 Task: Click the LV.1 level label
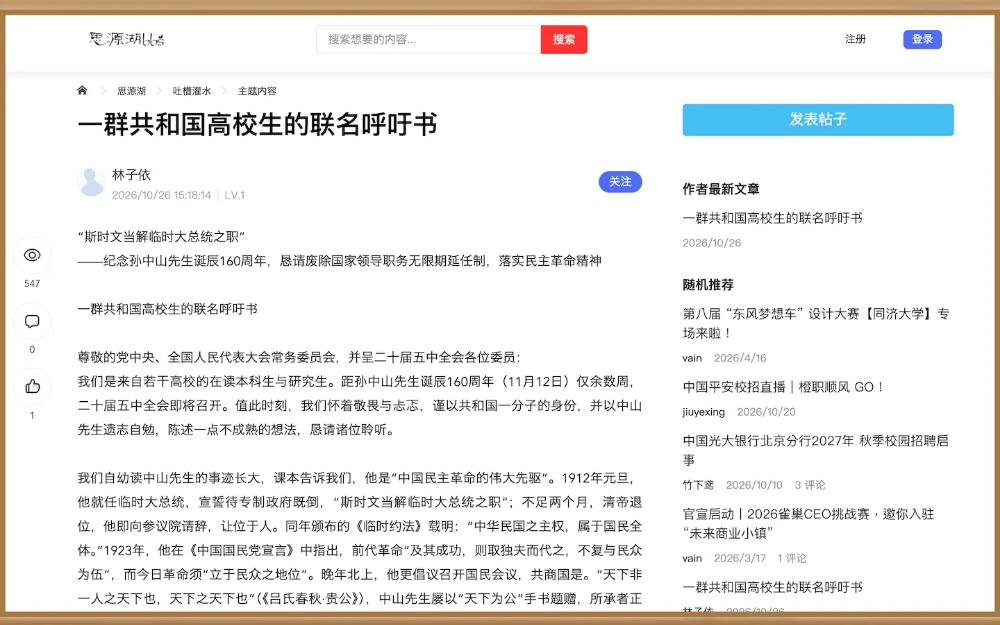(235, 195)
